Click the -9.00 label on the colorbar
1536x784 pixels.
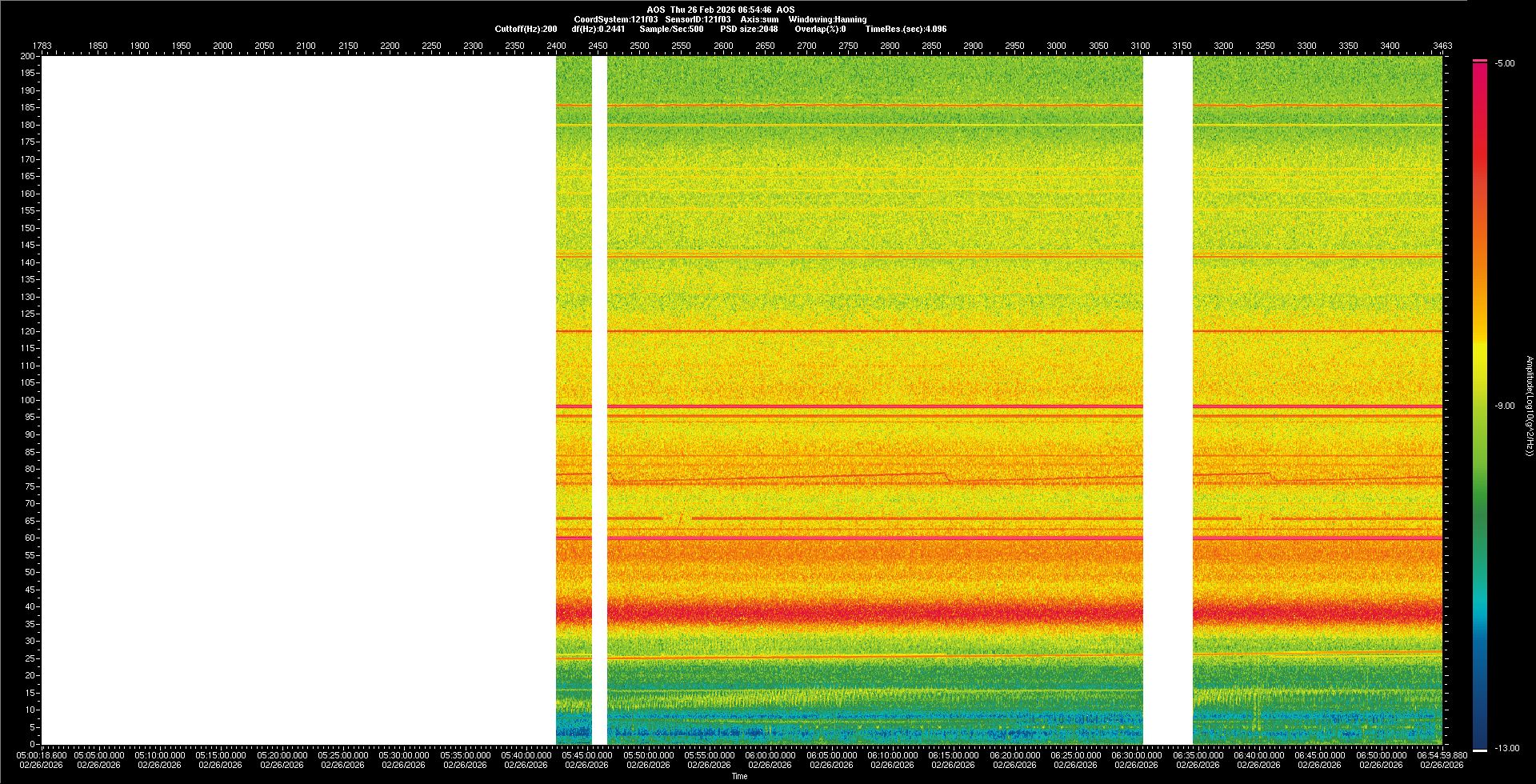point(1505,406)
